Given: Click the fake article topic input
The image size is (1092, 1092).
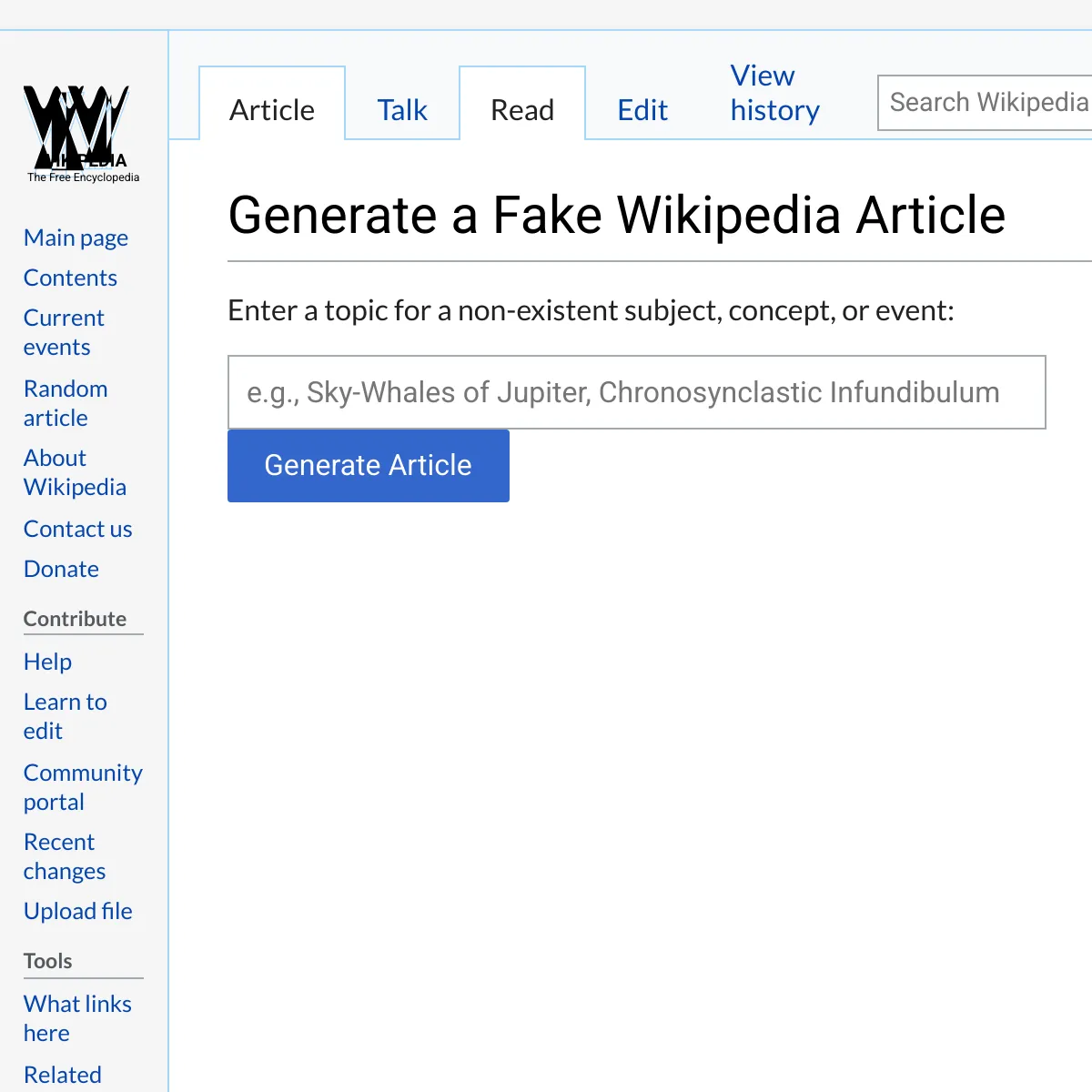Looking at the screenshot, I should coord(636,392).
